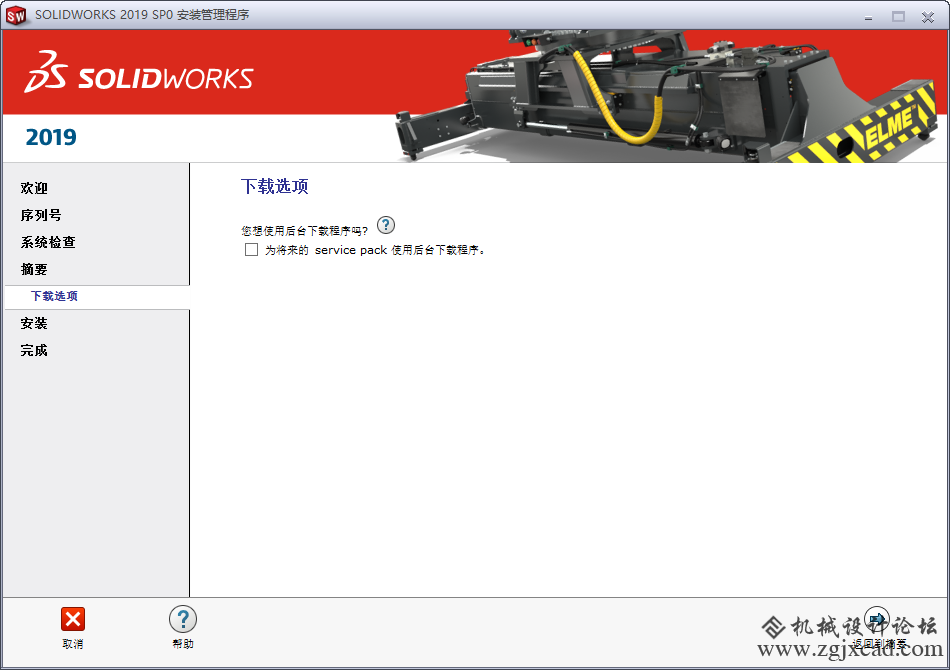The height and width of the screenshot is (670, 950).
Task: Close the installation manager window
Action: [928, 17]
